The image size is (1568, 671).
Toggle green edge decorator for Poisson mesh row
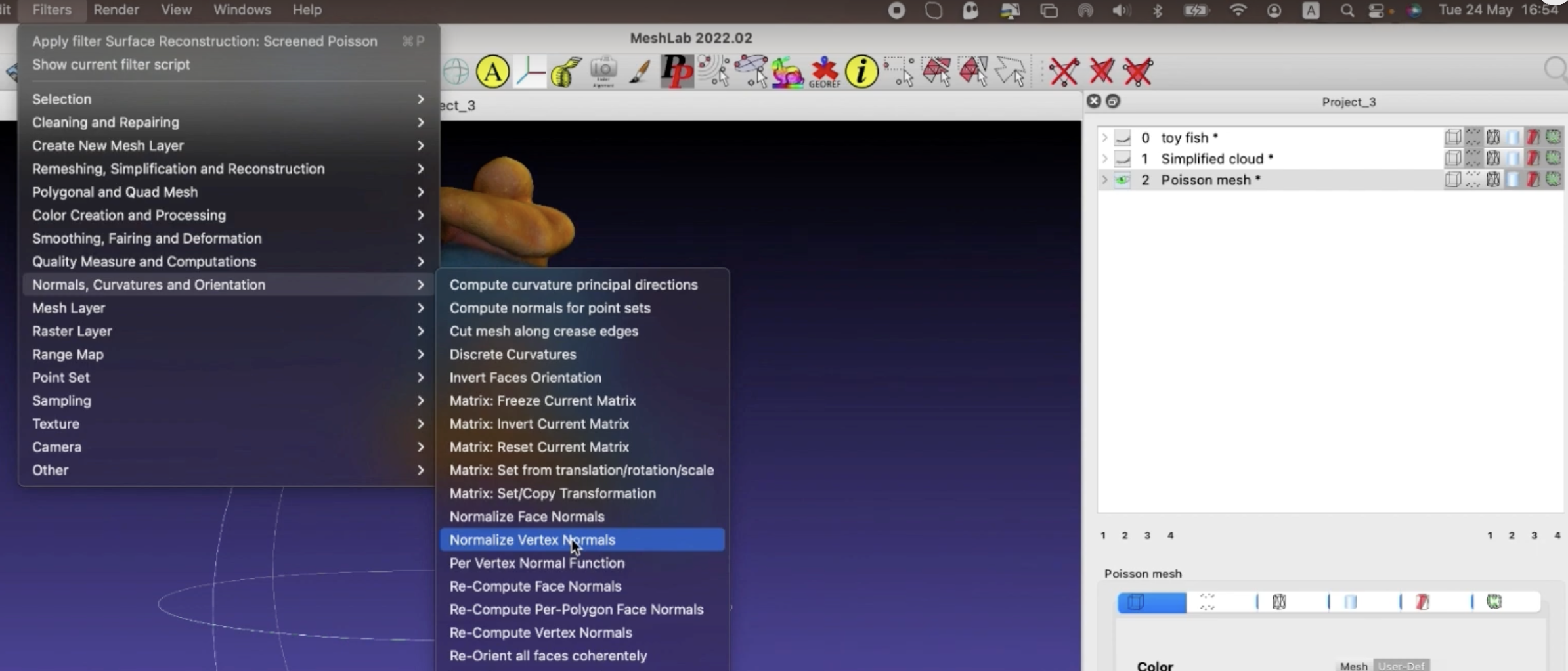1554,179
